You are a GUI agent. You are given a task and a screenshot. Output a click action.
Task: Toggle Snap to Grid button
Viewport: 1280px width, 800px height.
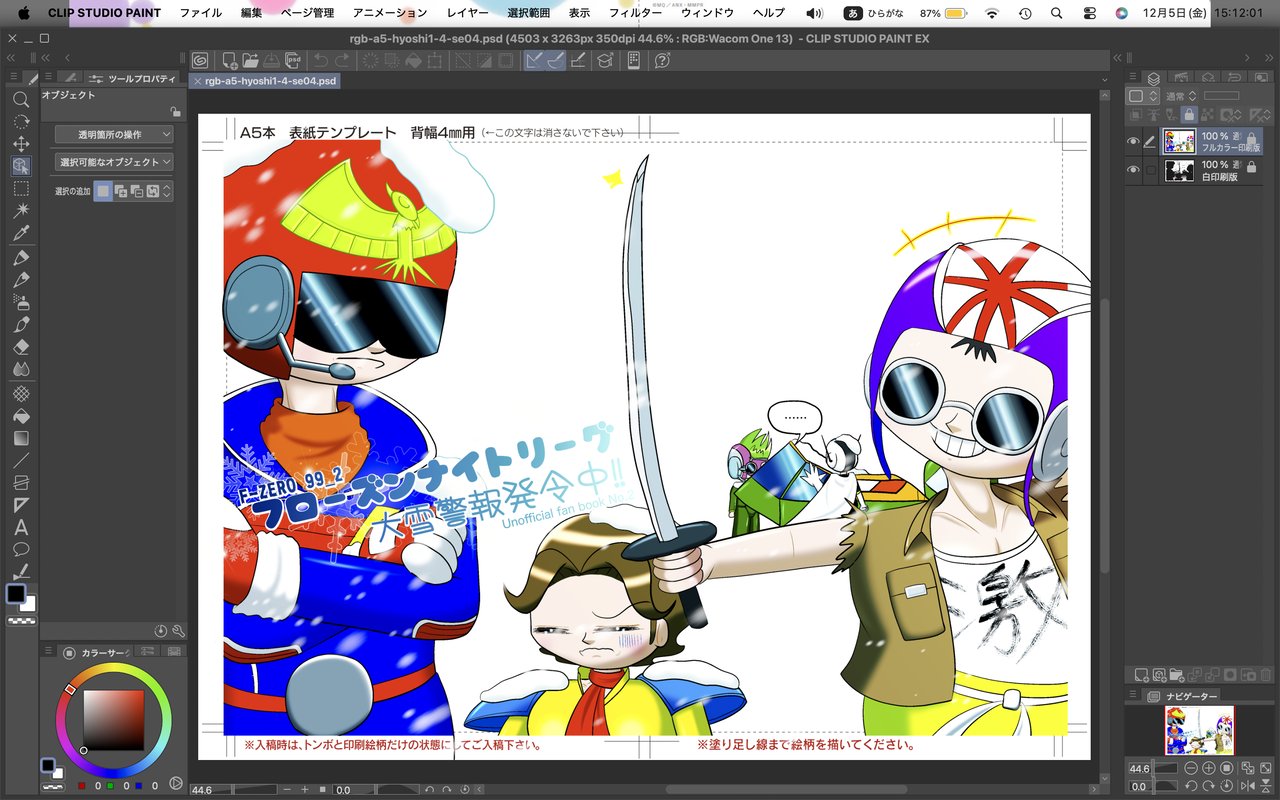(579, 61)
